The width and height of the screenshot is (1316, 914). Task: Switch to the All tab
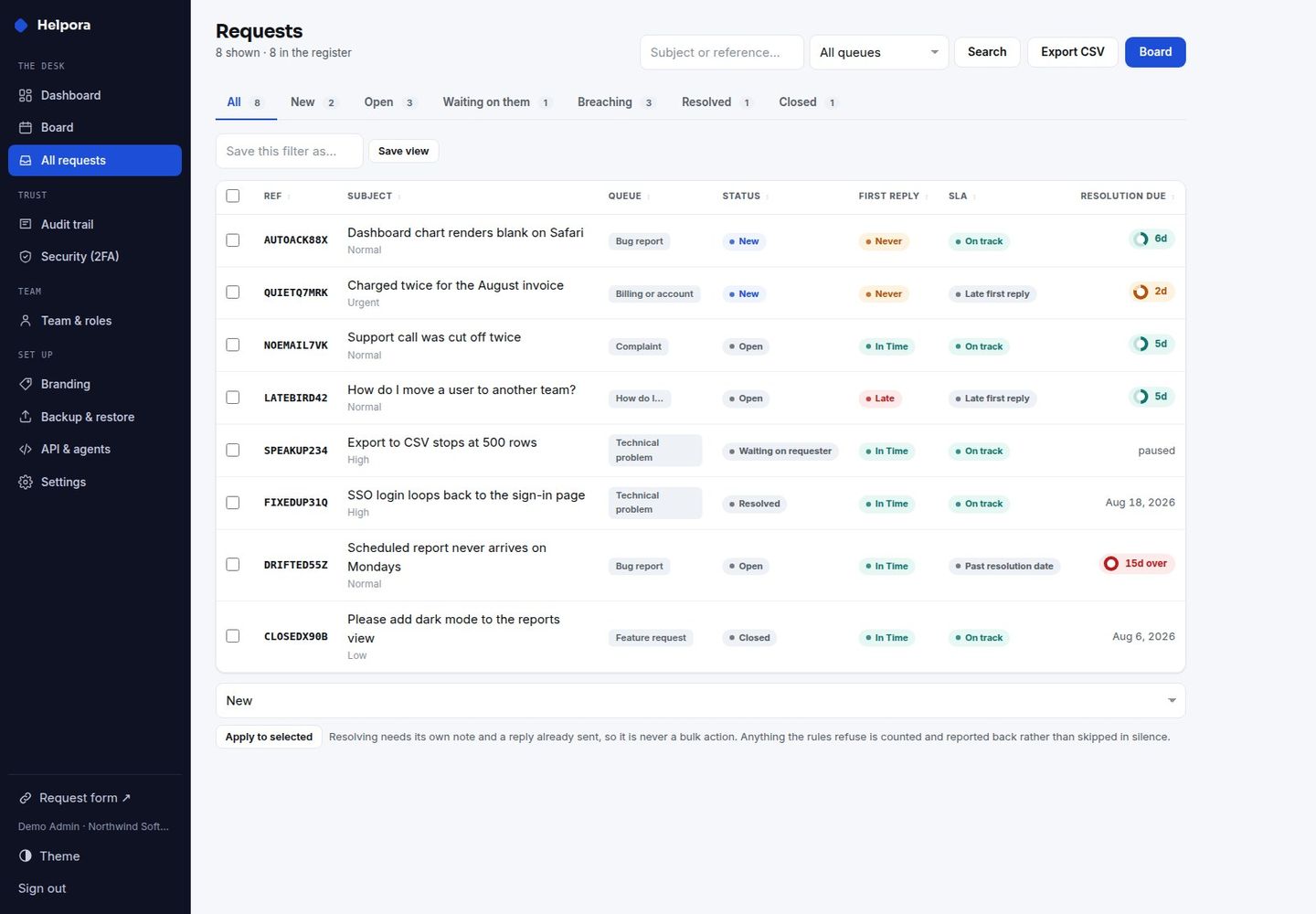(246, 102)
